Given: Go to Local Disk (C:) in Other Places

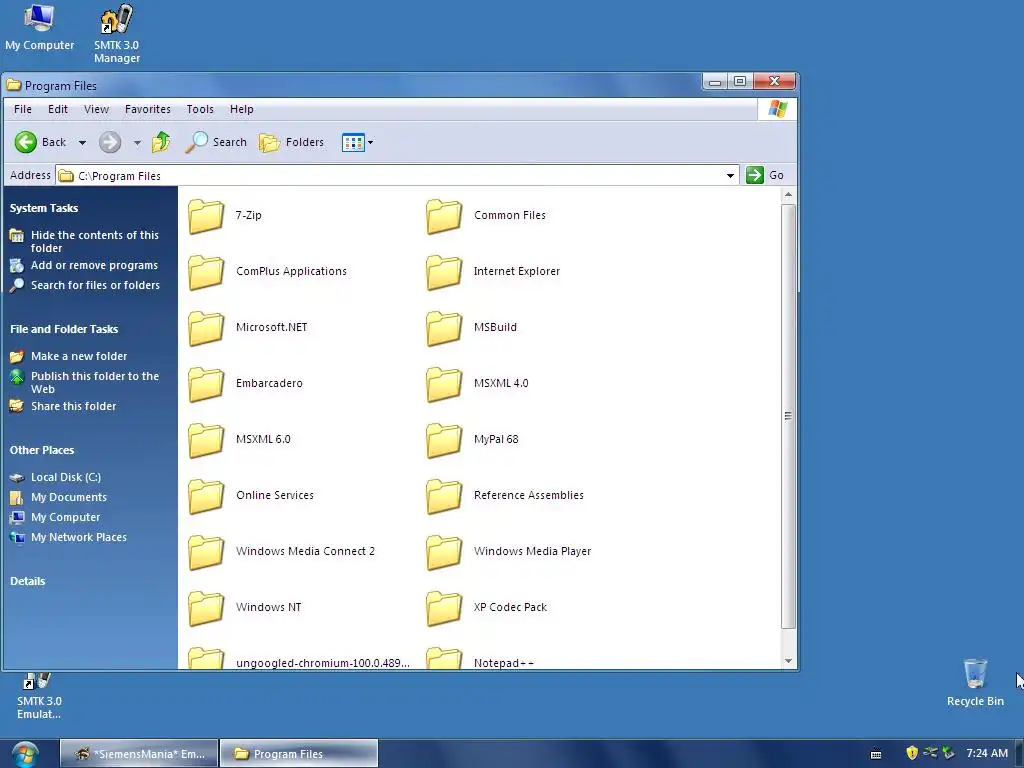Looking at the screenshot, I should pos(66,477).
